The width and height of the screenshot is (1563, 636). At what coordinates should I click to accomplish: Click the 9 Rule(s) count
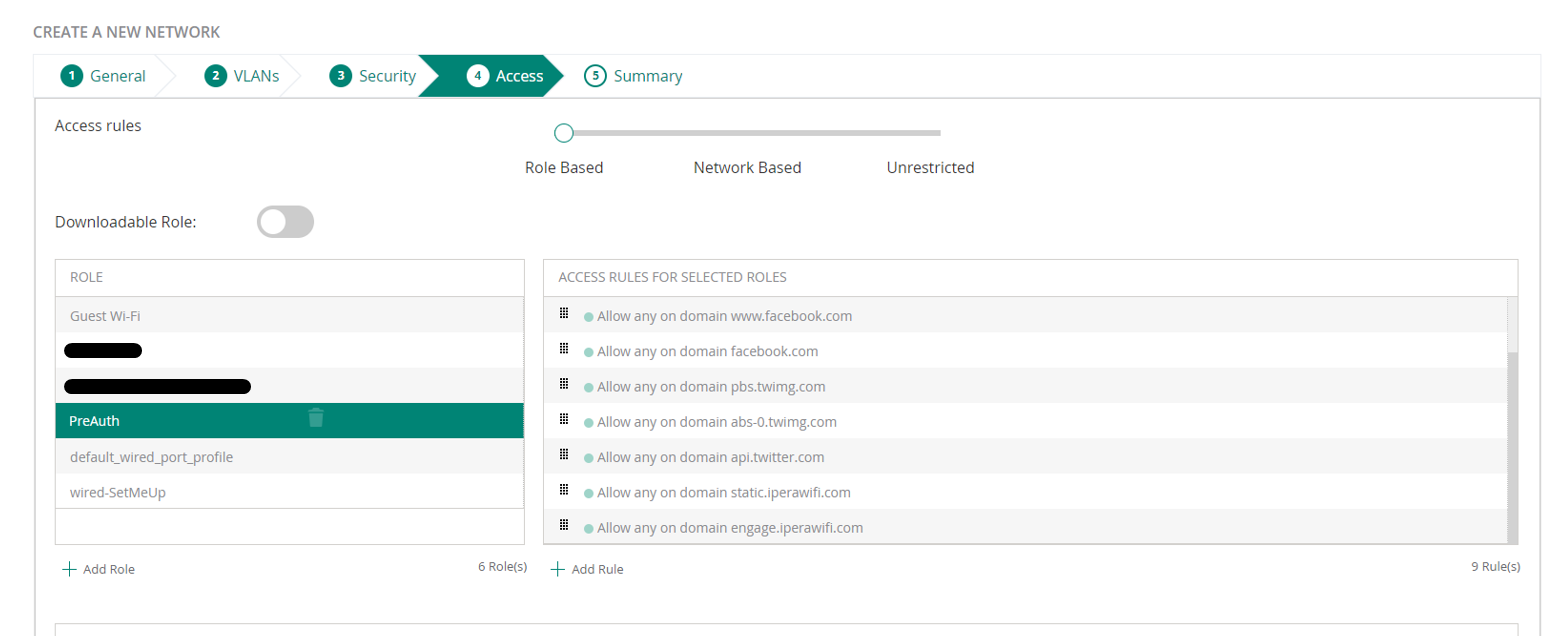pos(1496,567)
